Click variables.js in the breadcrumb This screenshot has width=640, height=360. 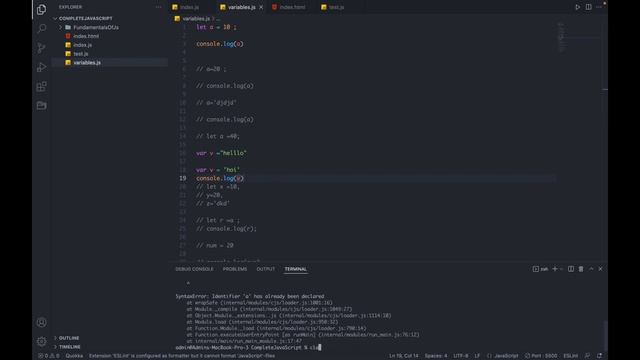click(x=196, y=18)
